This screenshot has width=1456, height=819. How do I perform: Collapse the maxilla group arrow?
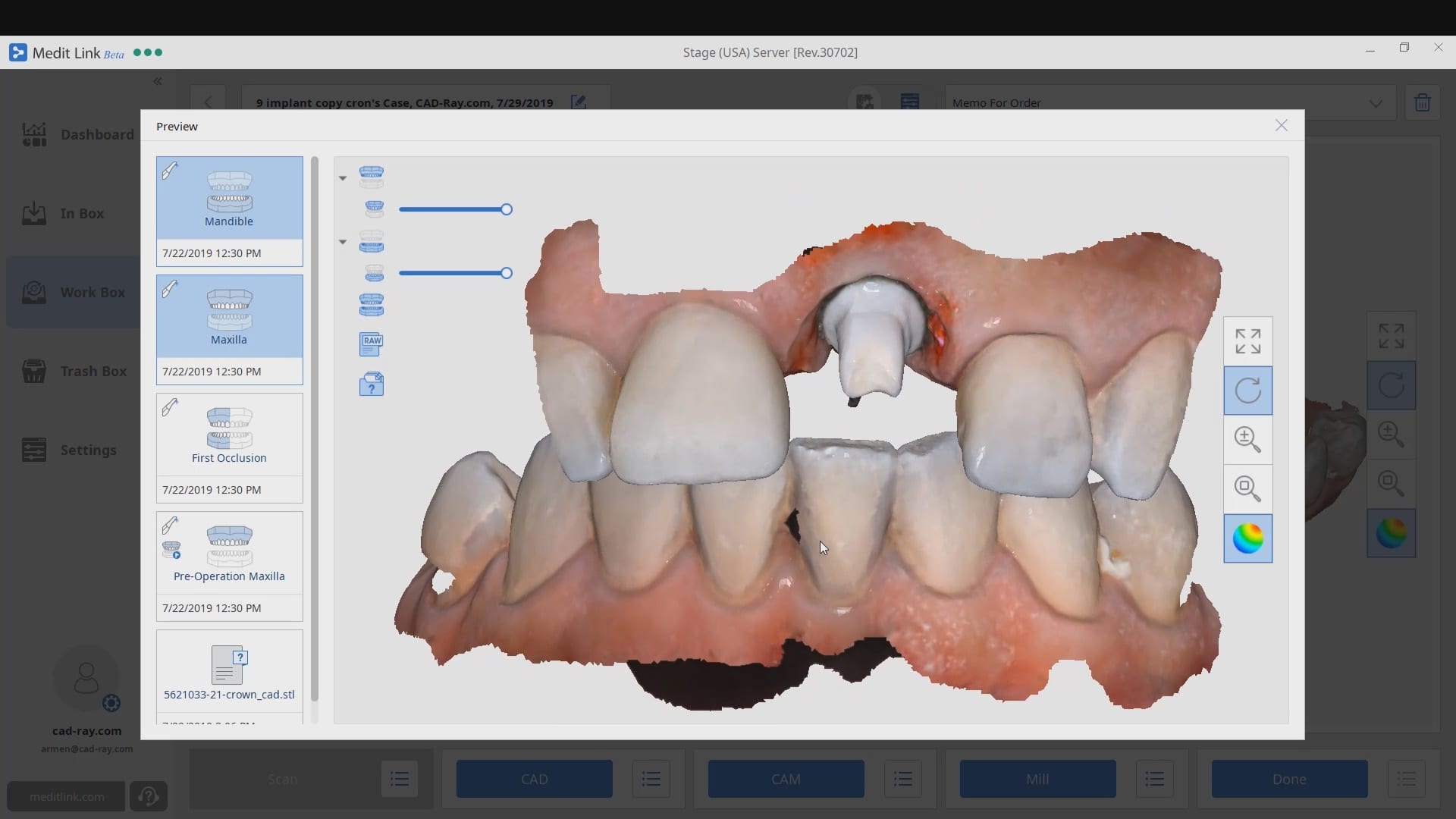(x=343, y=178)
